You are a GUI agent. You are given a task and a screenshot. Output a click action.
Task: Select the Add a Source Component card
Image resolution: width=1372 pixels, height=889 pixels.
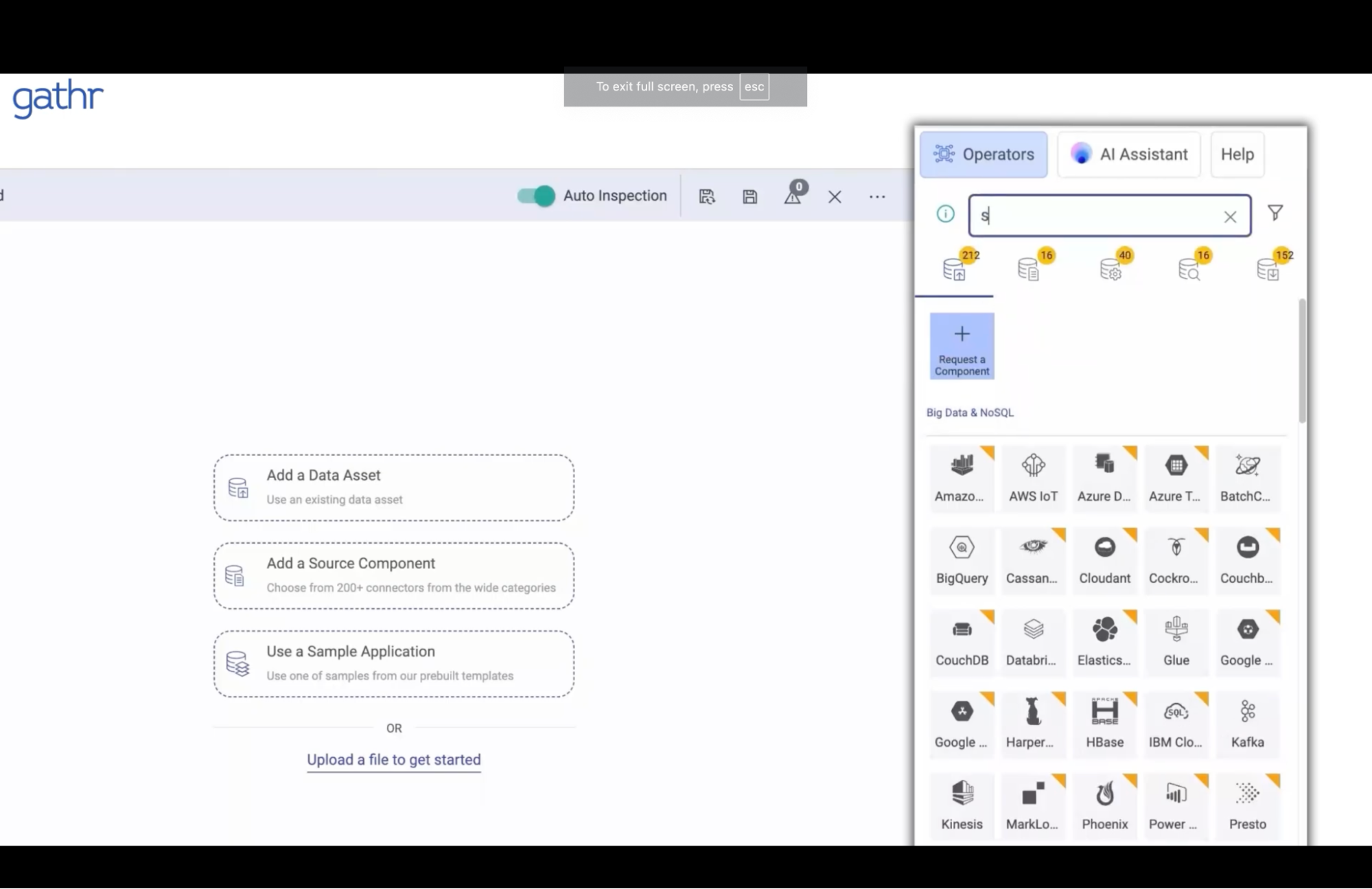[394, 575]
